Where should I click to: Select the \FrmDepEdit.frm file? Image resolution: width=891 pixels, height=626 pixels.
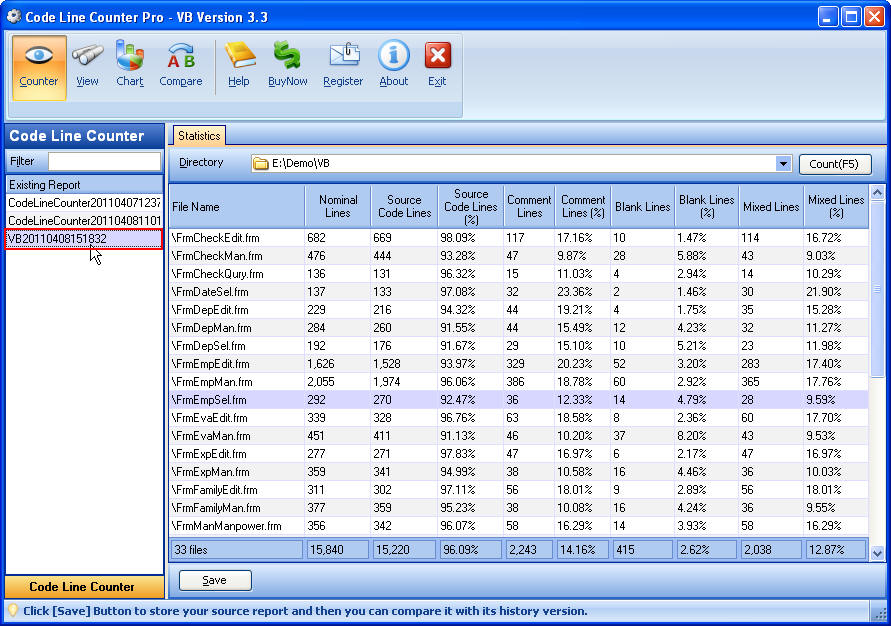tap(519, 310)
